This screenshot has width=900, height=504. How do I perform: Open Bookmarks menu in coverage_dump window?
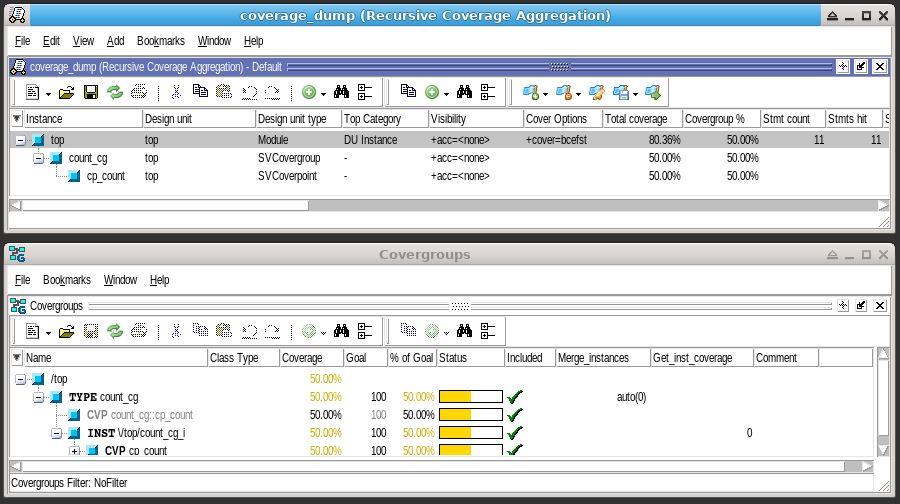click(161, 41)
